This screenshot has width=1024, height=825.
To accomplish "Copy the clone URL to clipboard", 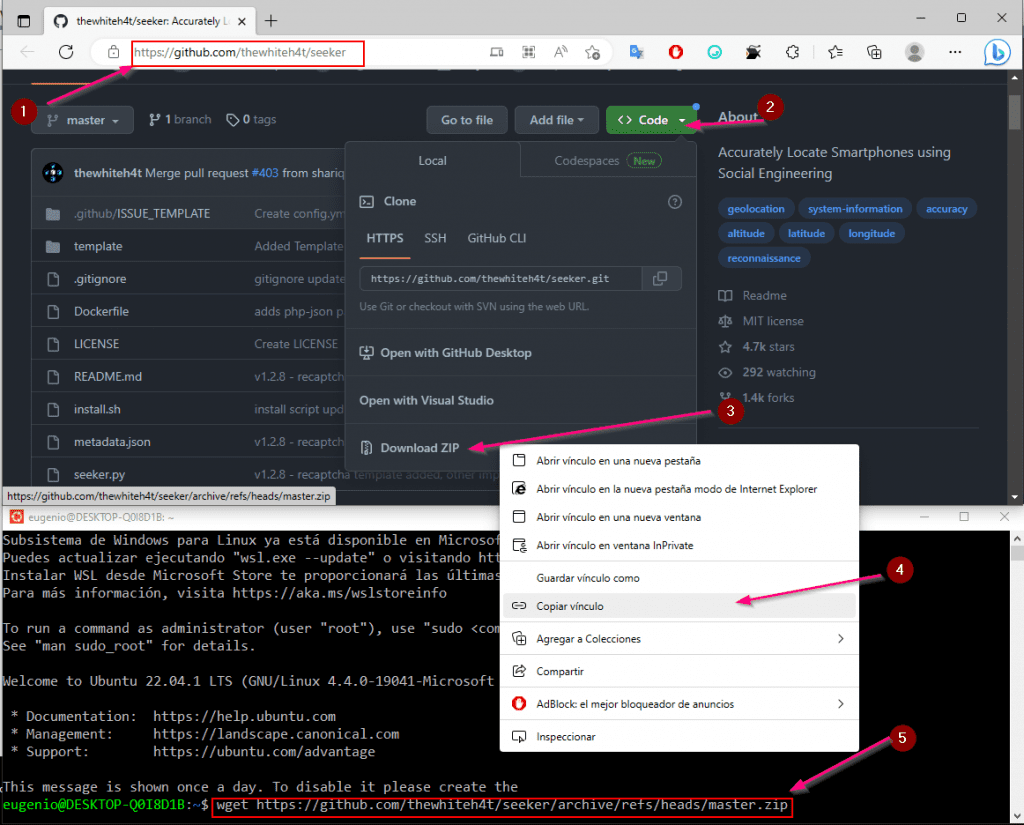I will (661, 279).
